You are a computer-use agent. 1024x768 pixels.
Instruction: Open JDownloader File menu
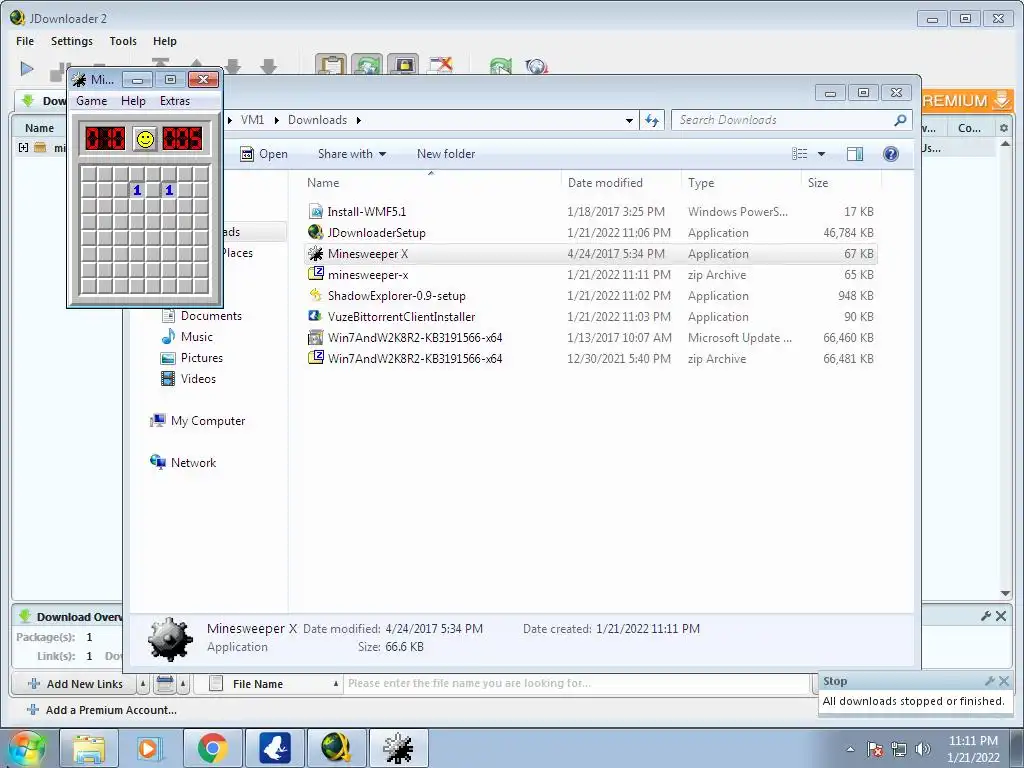click(x=25, y=41)
